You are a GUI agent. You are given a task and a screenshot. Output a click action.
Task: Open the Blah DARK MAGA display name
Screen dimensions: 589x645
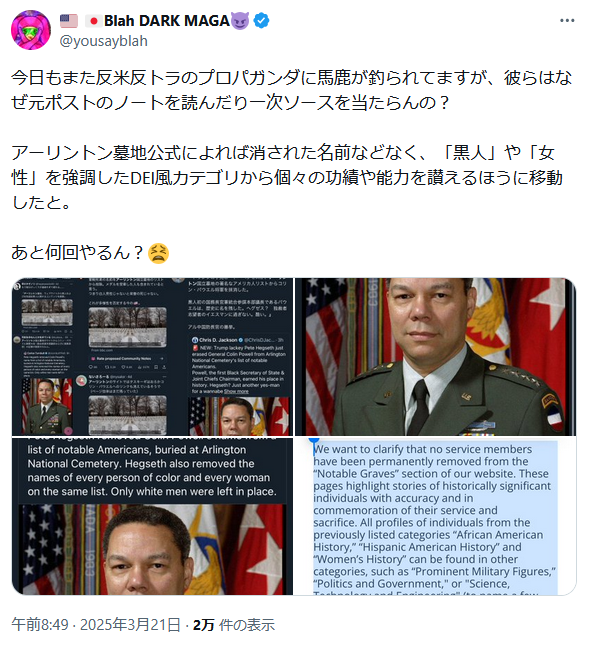[x=167, y=21]
